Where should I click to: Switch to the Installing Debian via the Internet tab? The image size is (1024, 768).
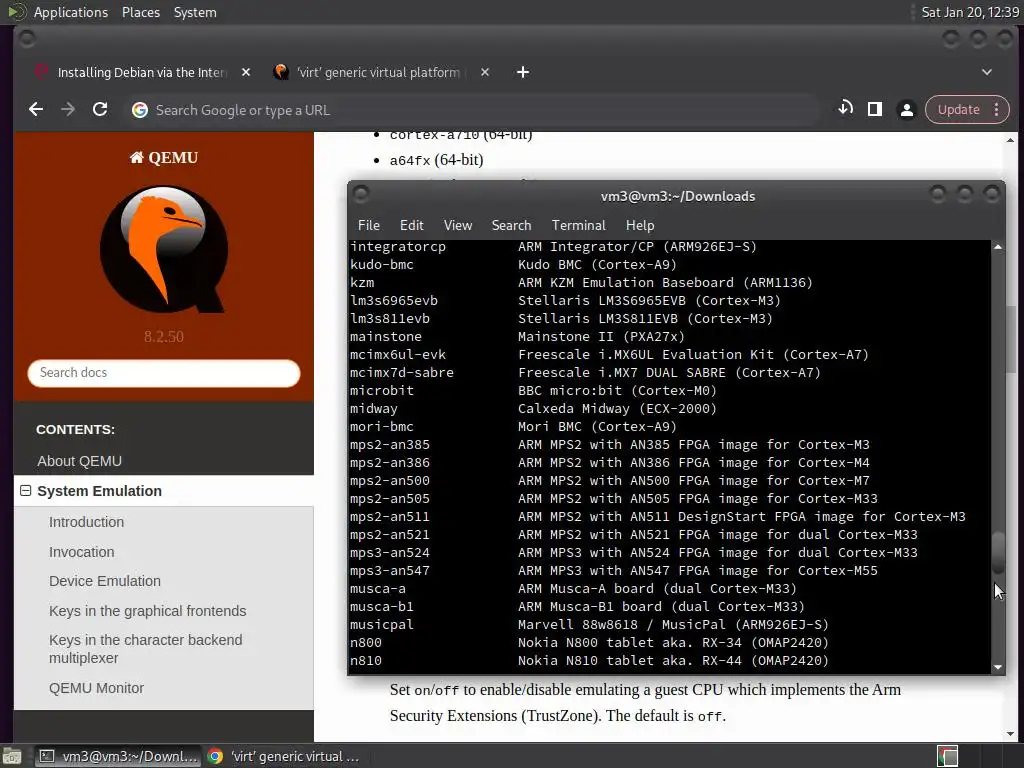(142, 72)
